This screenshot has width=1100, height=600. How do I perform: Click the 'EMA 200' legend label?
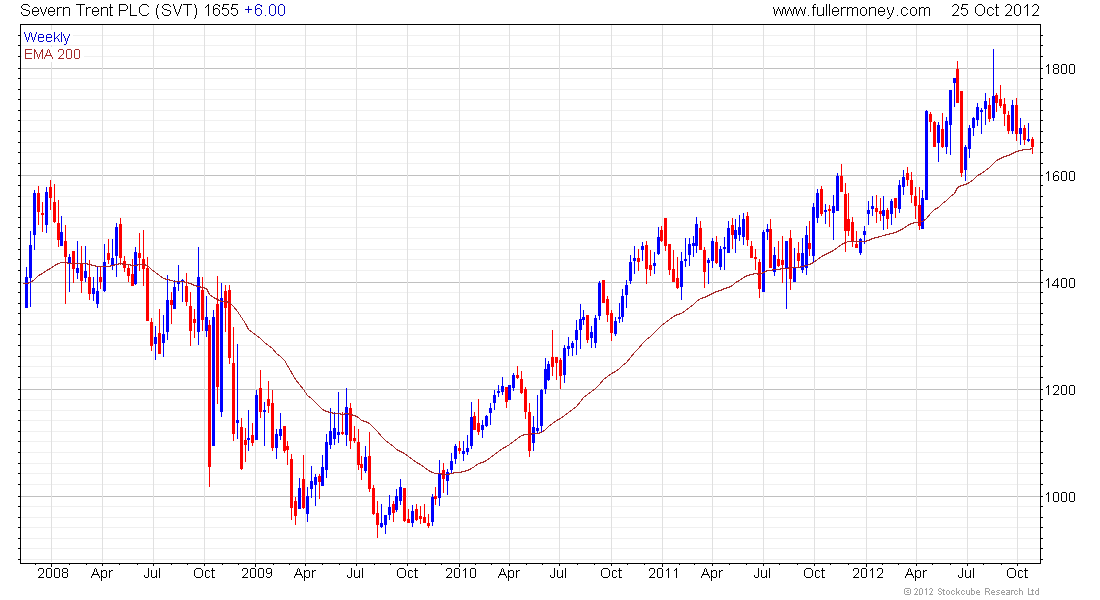52,55
